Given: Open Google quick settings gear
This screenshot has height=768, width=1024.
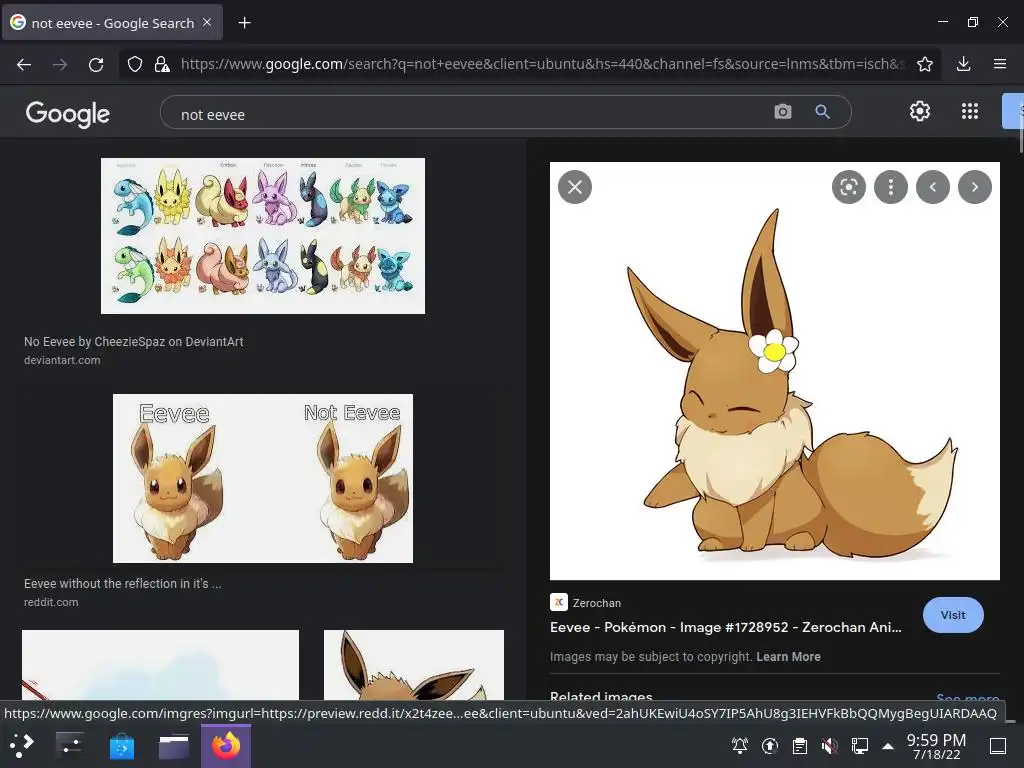Looking at the screenshot, I should click(920, 111).
